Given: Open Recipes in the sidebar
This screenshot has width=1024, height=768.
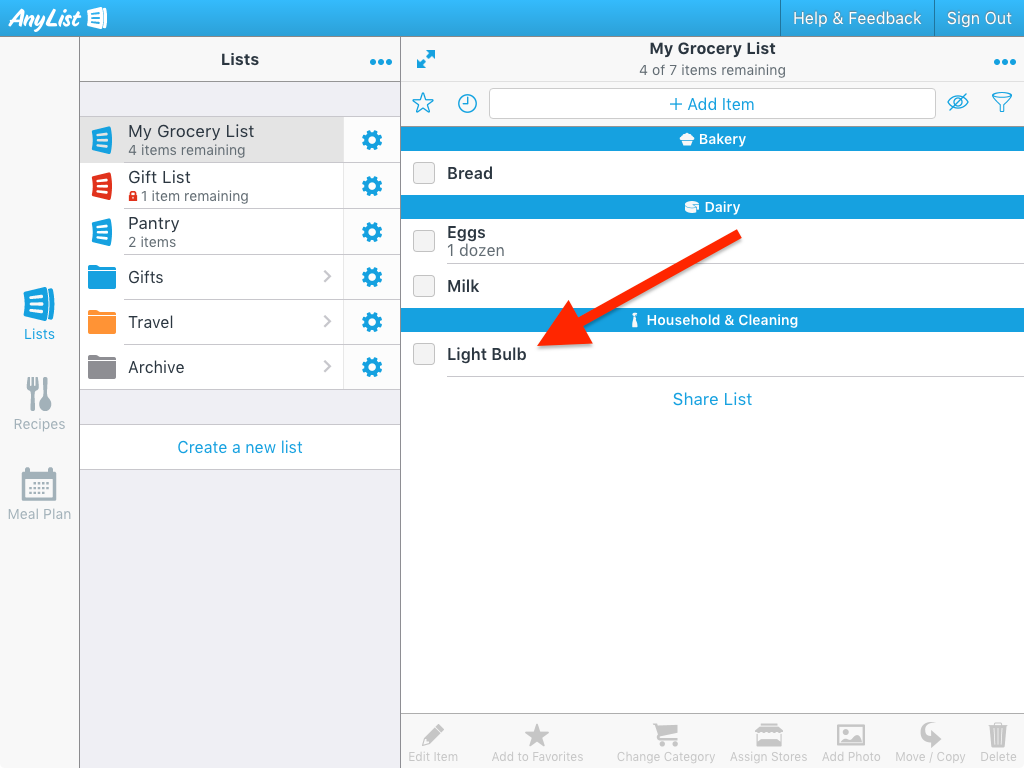Looking at the screenshot, I should (x=39, y=404).
